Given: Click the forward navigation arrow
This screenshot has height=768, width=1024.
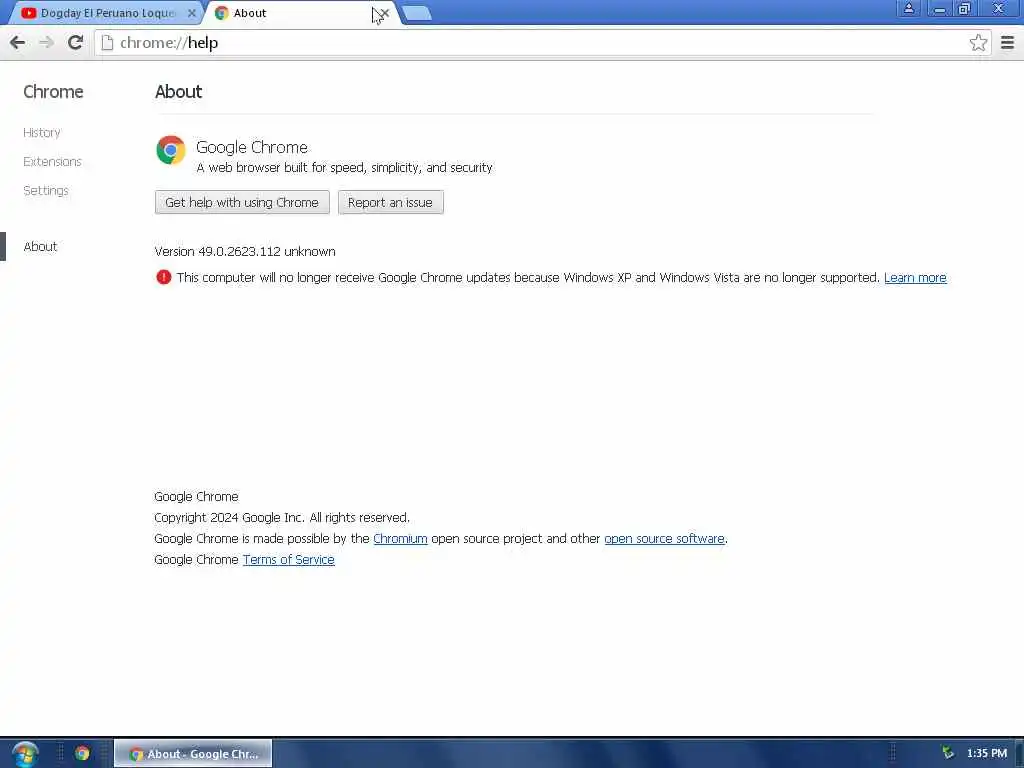Looking at the screenshot, I should pyautogui.click(x=46, y=43).
